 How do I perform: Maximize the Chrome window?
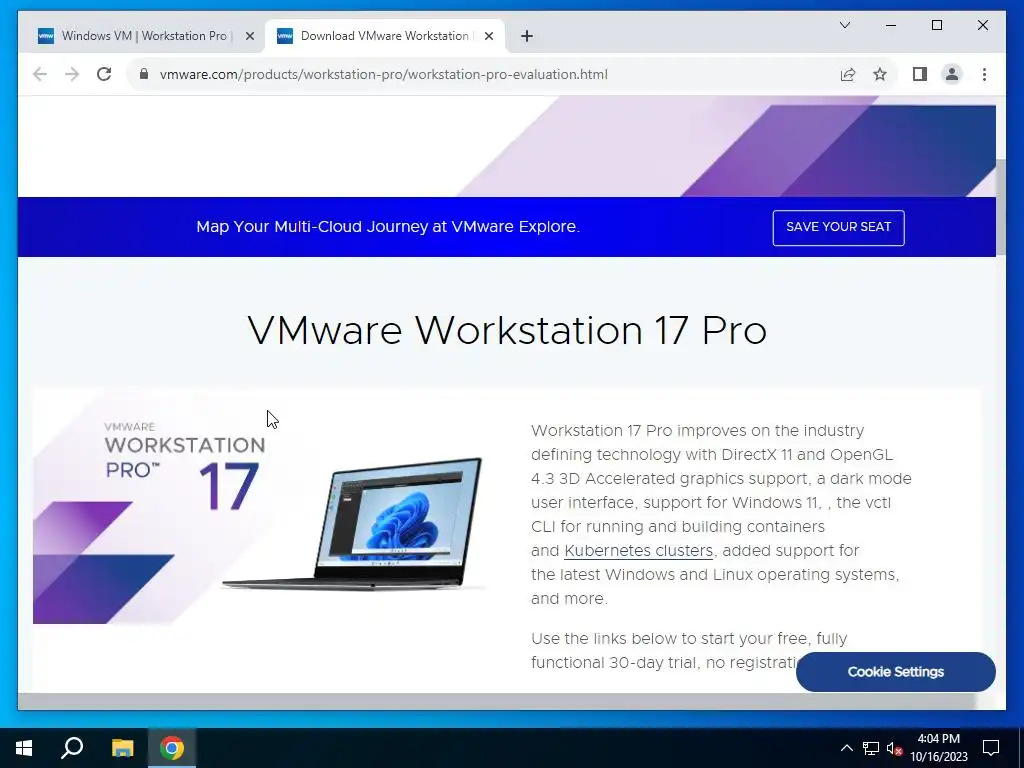(936, 25)
